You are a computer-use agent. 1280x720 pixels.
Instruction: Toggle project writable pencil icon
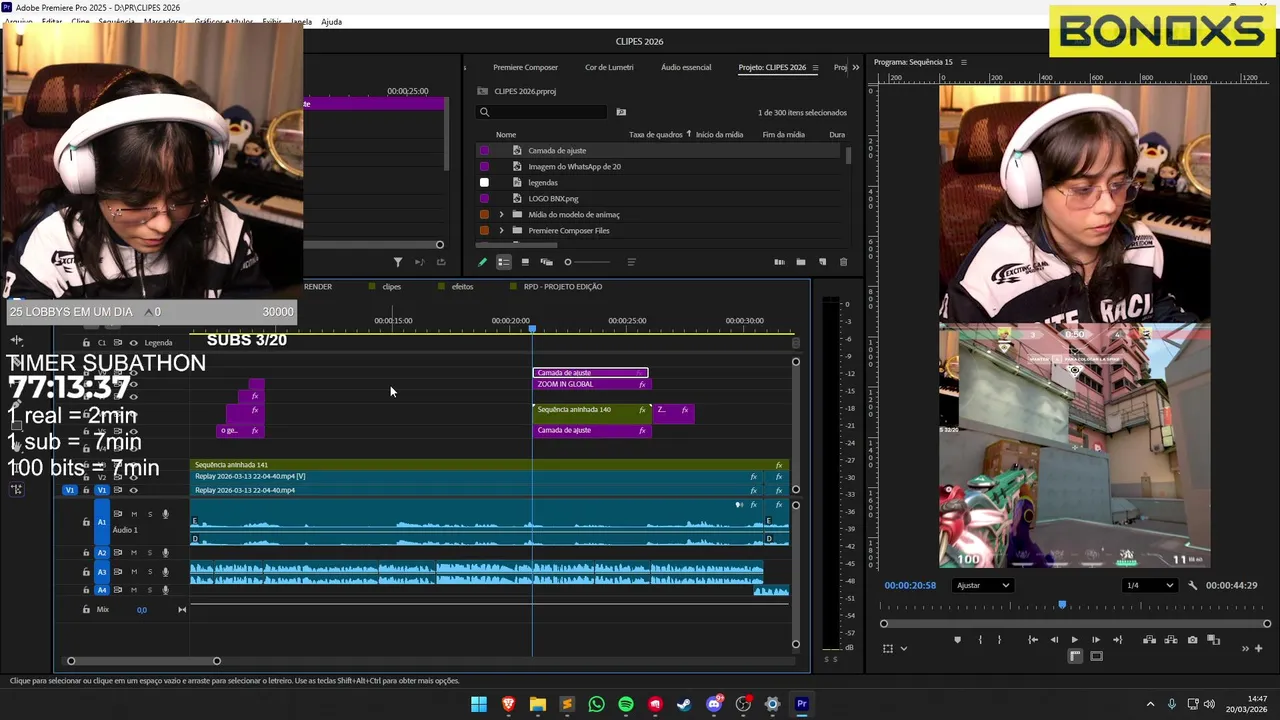pos(482,262)
